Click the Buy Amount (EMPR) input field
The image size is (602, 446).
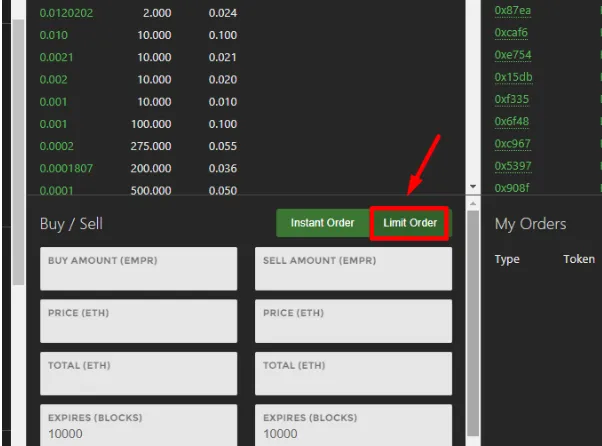pyautogui.click(x=139, y=269)
